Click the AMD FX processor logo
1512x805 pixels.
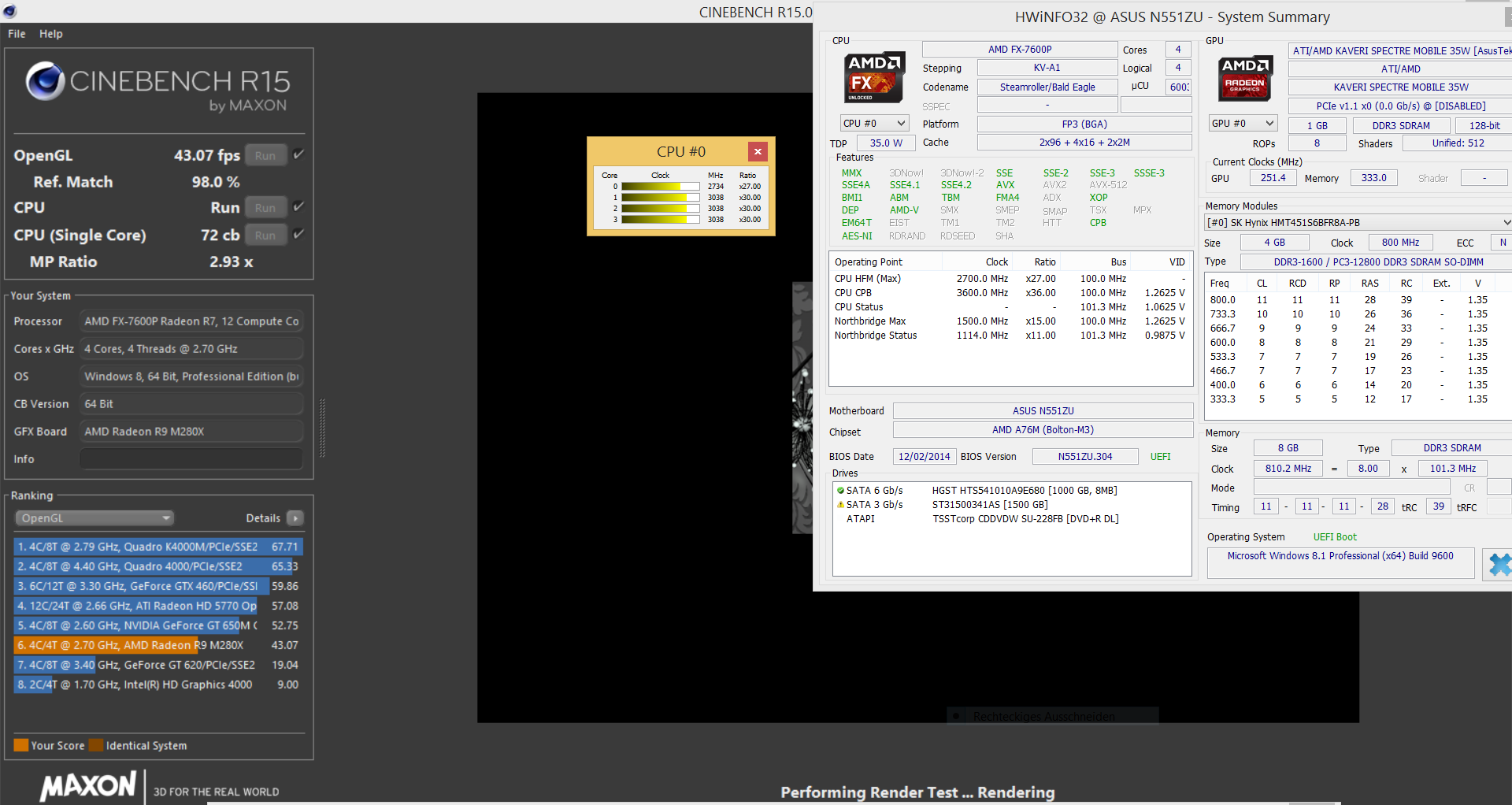pyautogui.click(x=873, y=77)
